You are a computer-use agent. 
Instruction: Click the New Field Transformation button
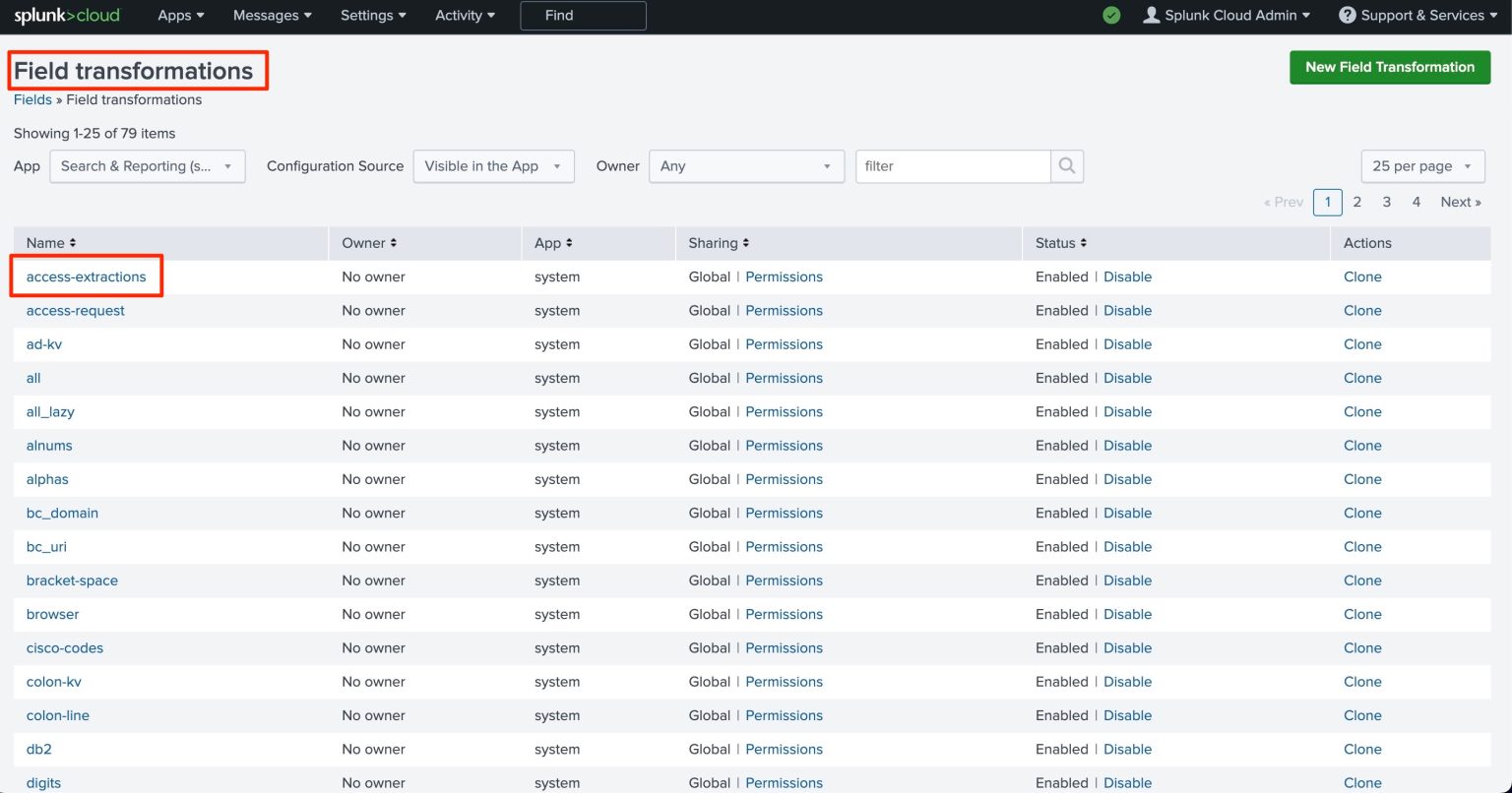(1390, 67)
